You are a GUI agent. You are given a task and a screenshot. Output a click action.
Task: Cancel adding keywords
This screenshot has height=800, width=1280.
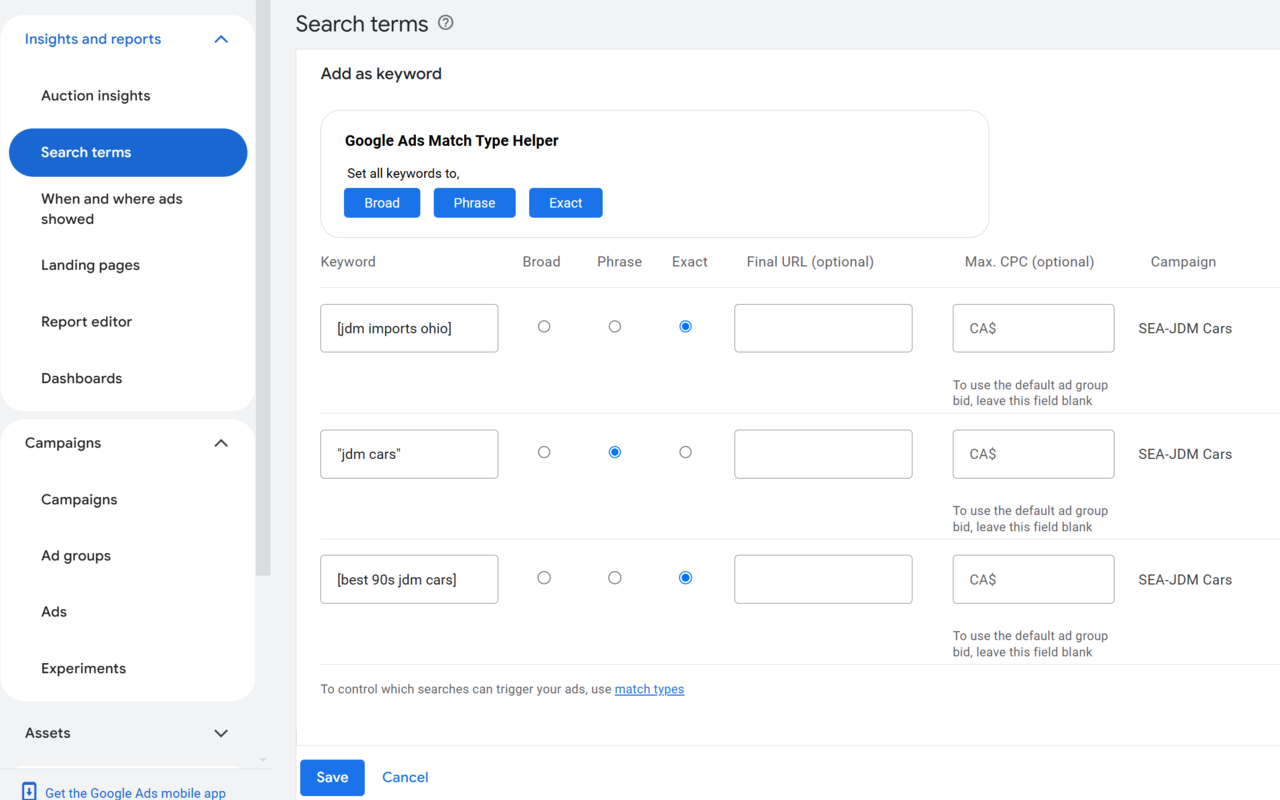click(x=405, y=777)
